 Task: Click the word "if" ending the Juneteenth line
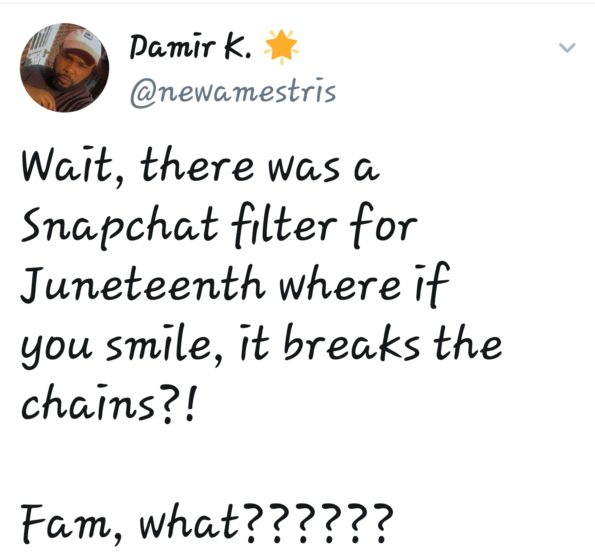pyautogui.click(x=433, y=283)
